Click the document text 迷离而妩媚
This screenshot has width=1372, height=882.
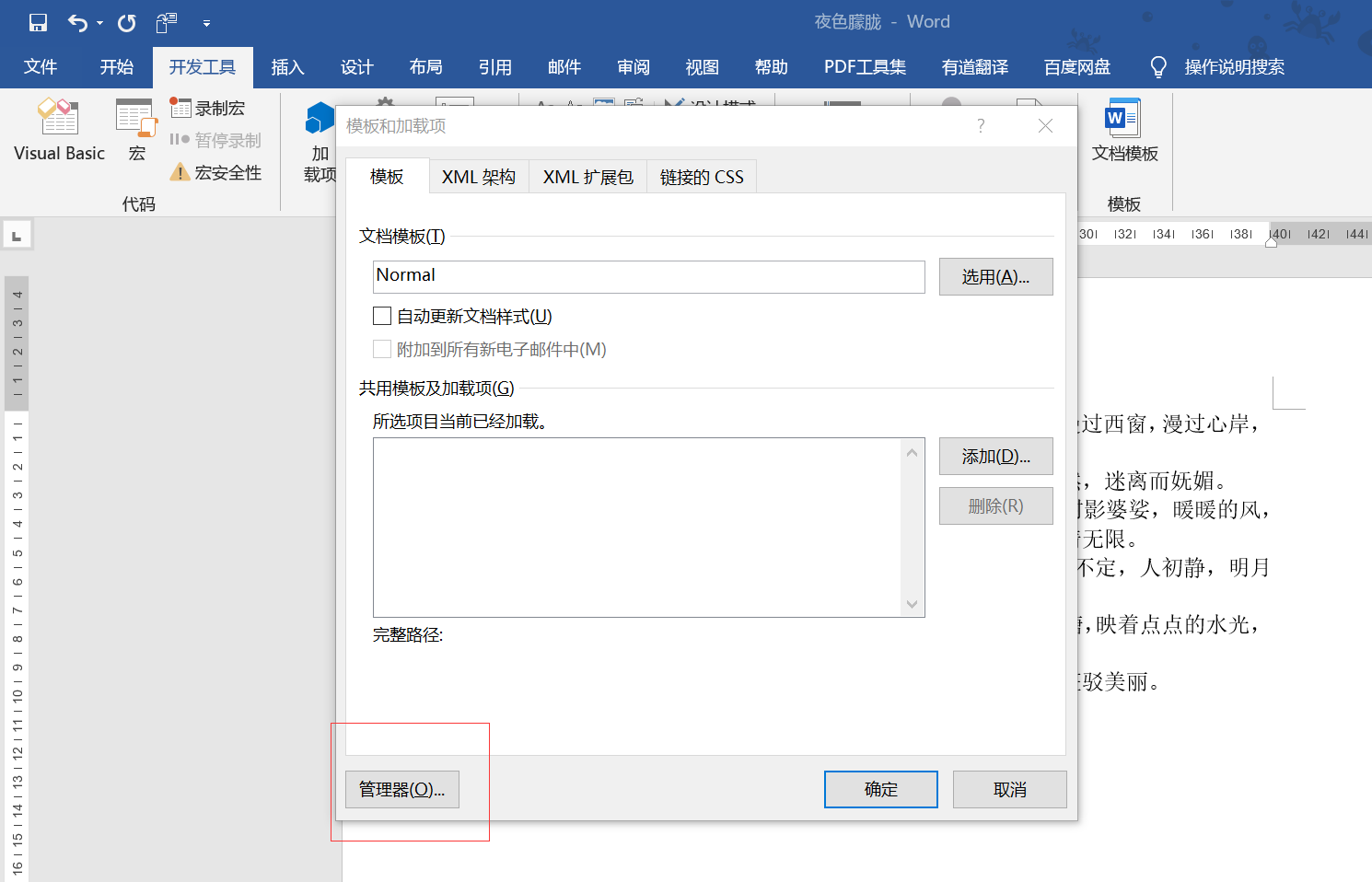point(1159,481)
